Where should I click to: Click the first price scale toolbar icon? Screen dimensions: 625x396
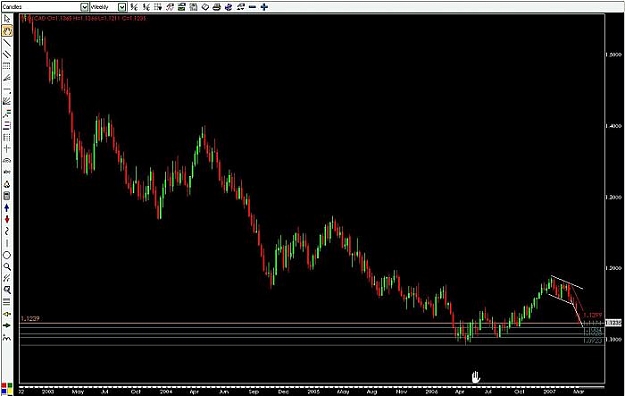[134, 7]
